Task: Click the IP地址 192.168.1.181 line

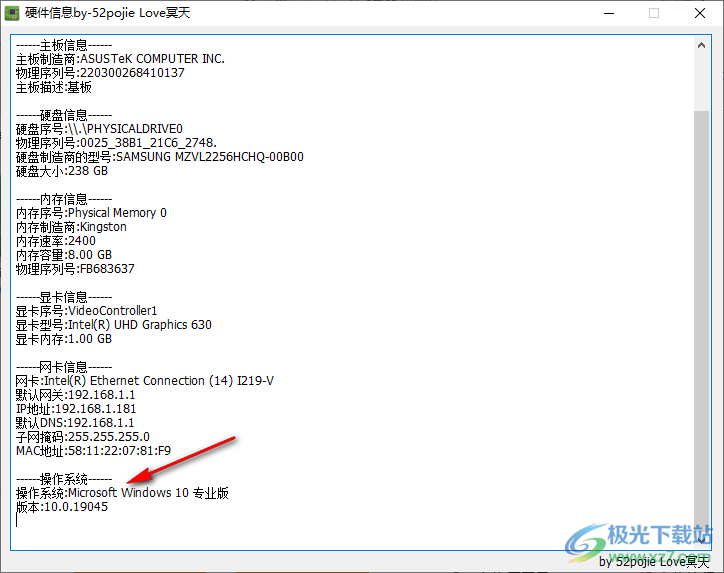Action: click(76, 408)
